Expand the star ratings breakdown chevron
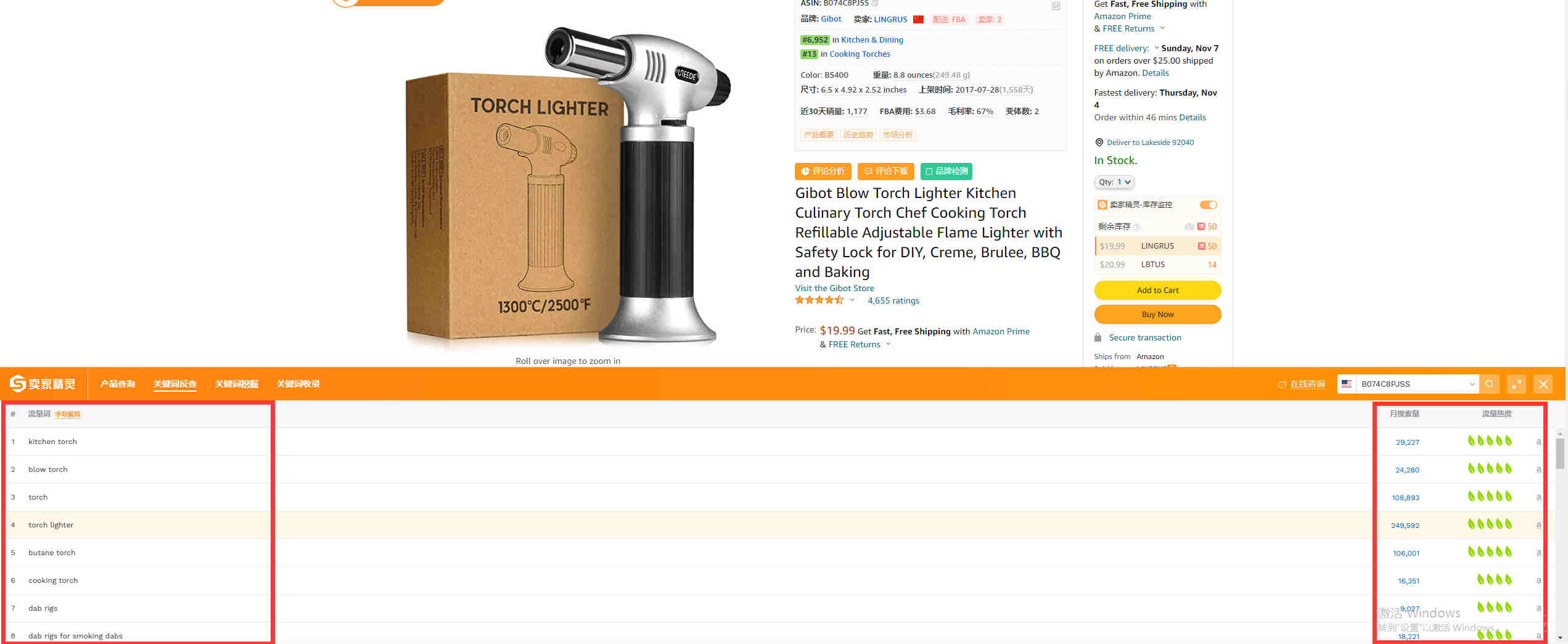 click(852, 300)
